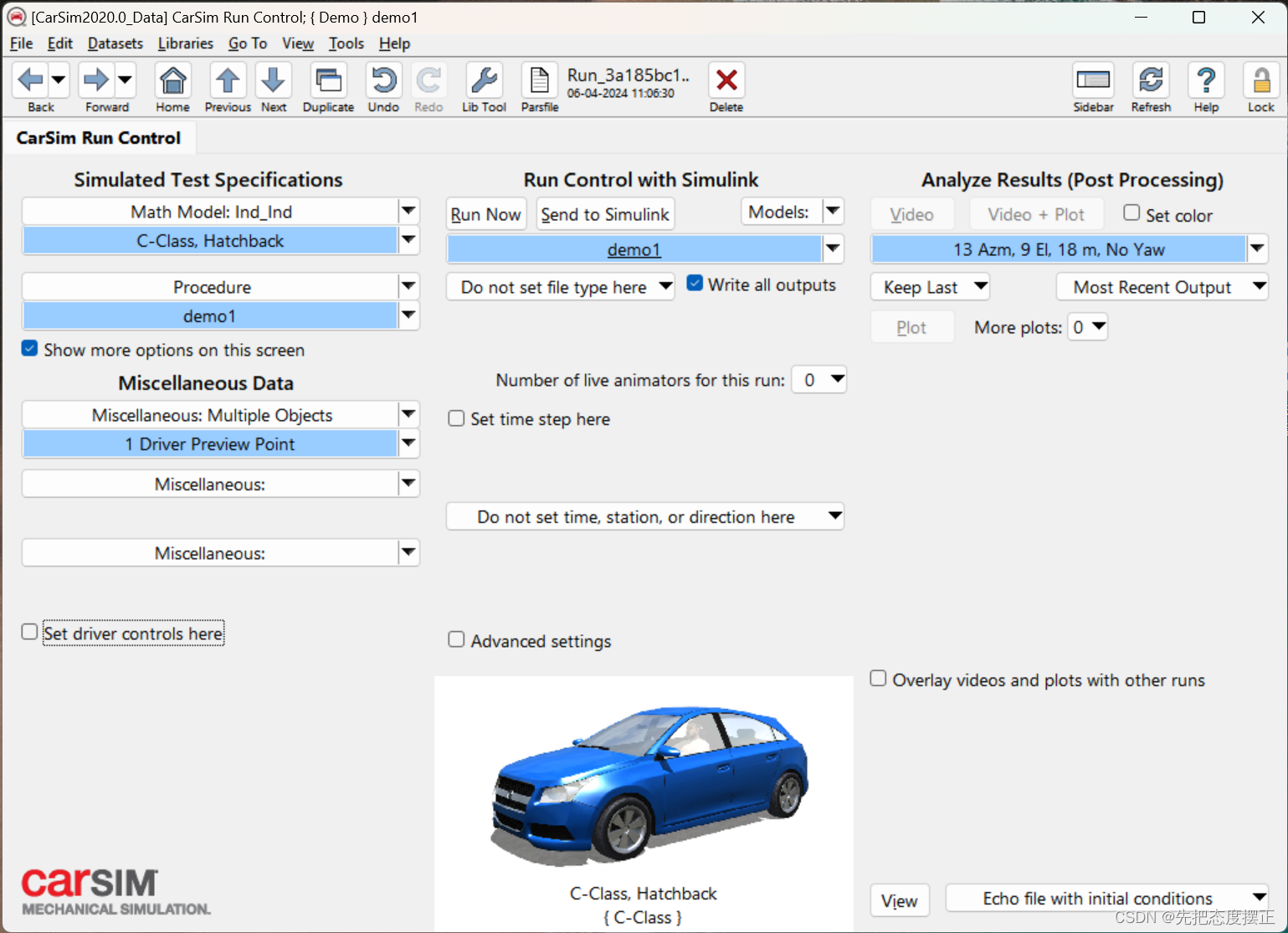Open Help question mark icon

pyautogui.click(x=1206, y=80)
